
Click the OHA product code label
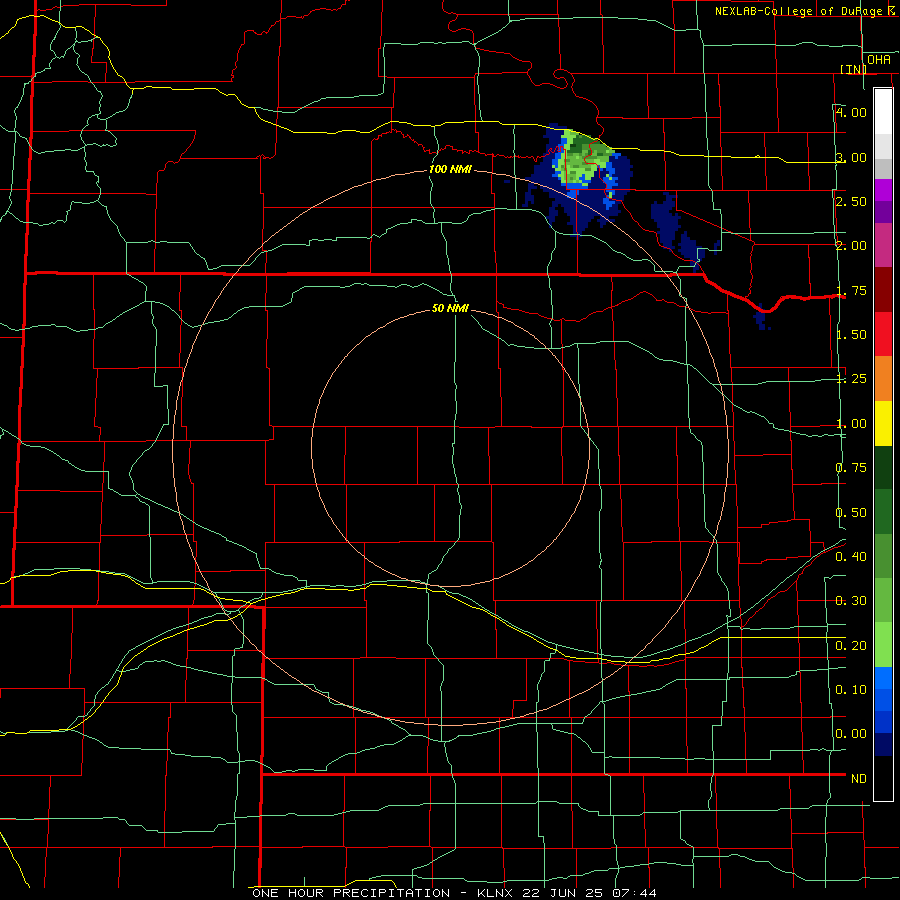click(879, 60)
